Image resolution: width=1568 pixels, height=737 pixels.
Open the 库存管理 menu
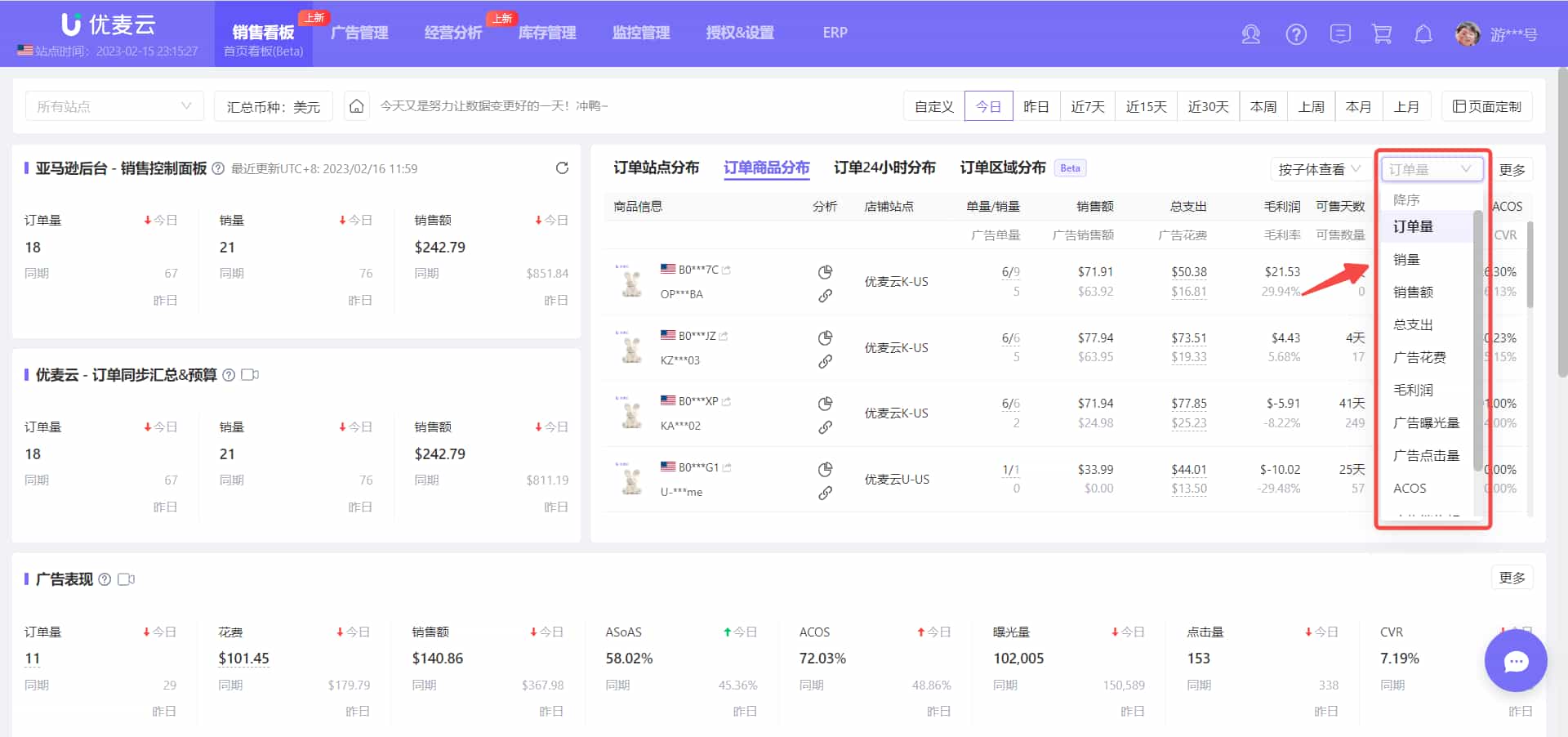[547, 33]
